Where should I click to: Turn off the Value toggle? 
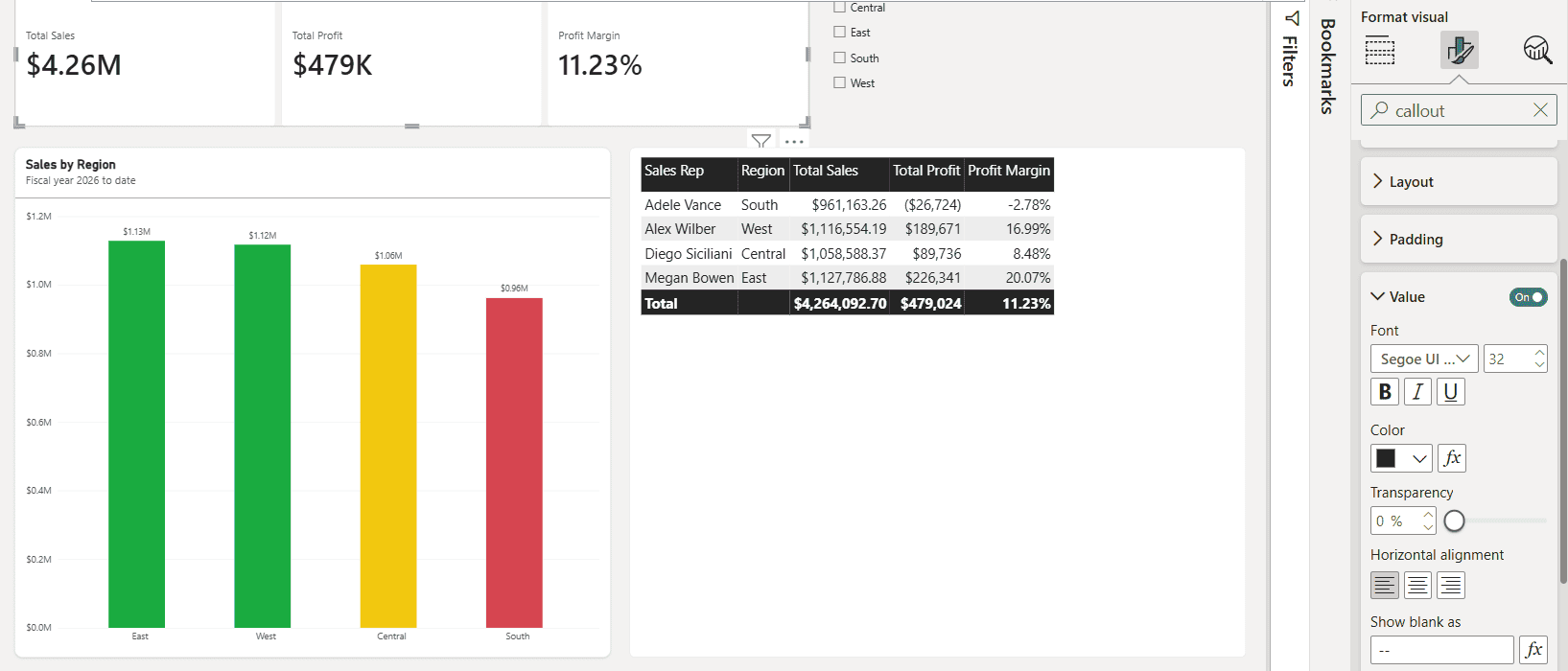[1528, 297]
